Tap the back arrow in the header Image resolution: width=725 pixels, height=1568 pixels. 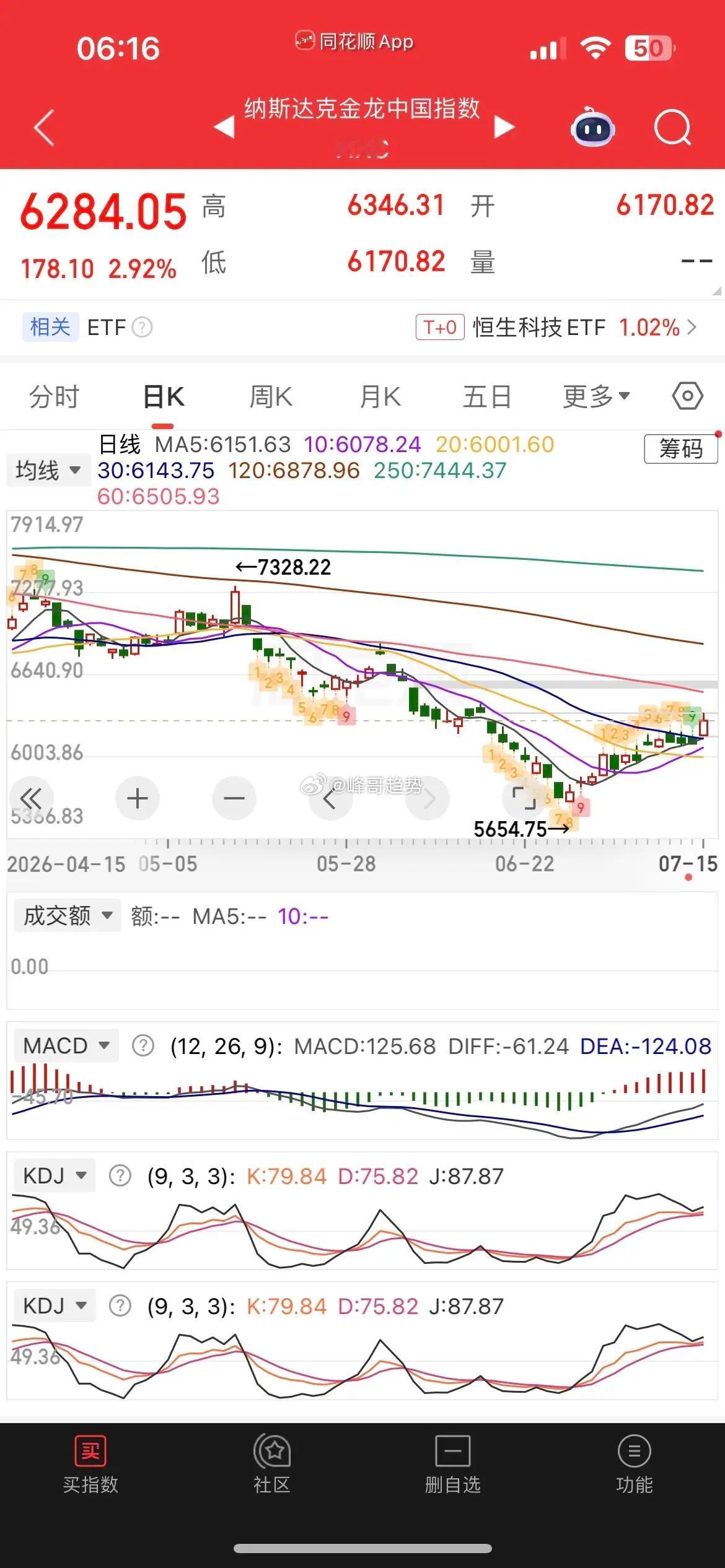tap(44, 127)
